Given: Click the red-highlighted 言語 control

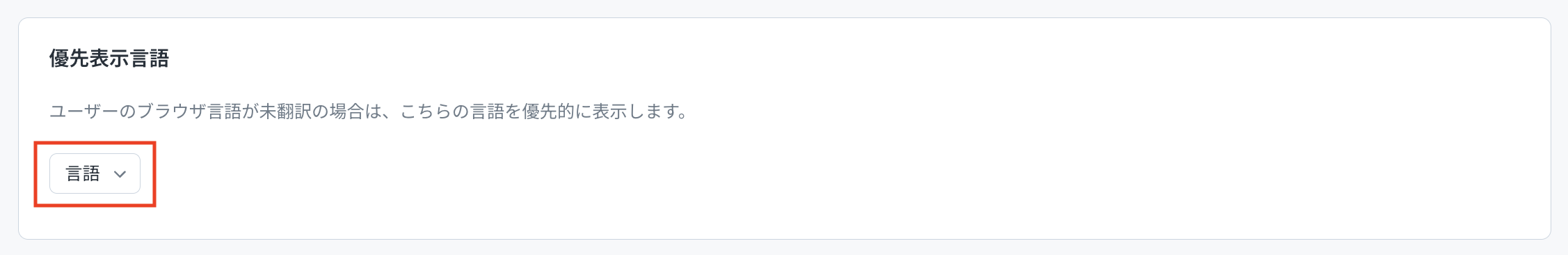Looking at the screenshot, I should pos(95,173).
